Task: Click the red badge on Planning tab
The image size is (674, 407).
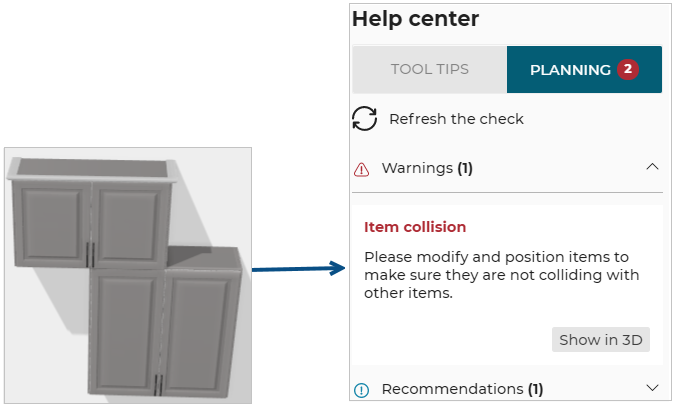Action: pos(627,70)
